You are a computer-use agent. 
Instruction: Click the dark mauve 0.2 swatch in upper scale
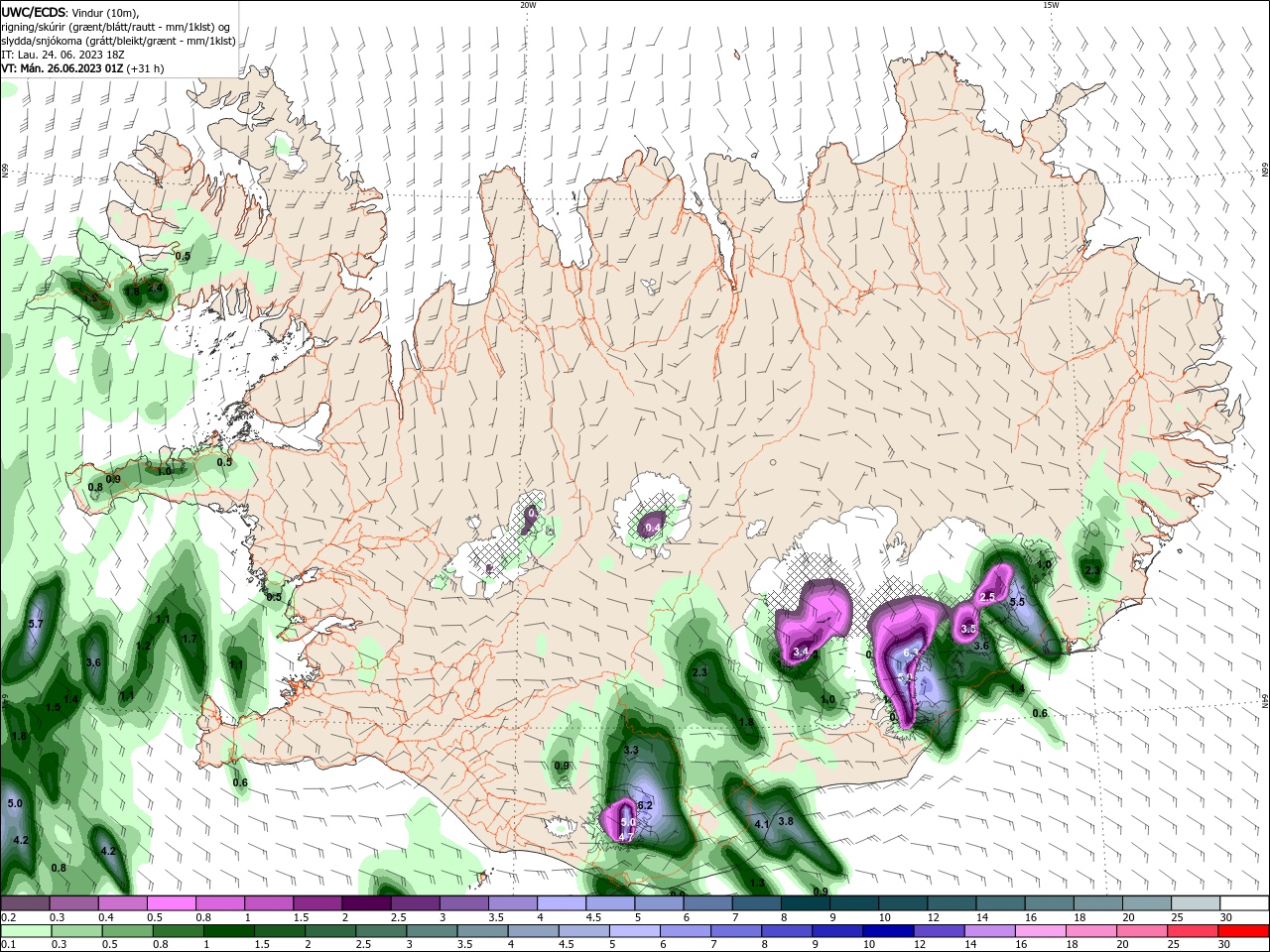(x=26, y=903)
